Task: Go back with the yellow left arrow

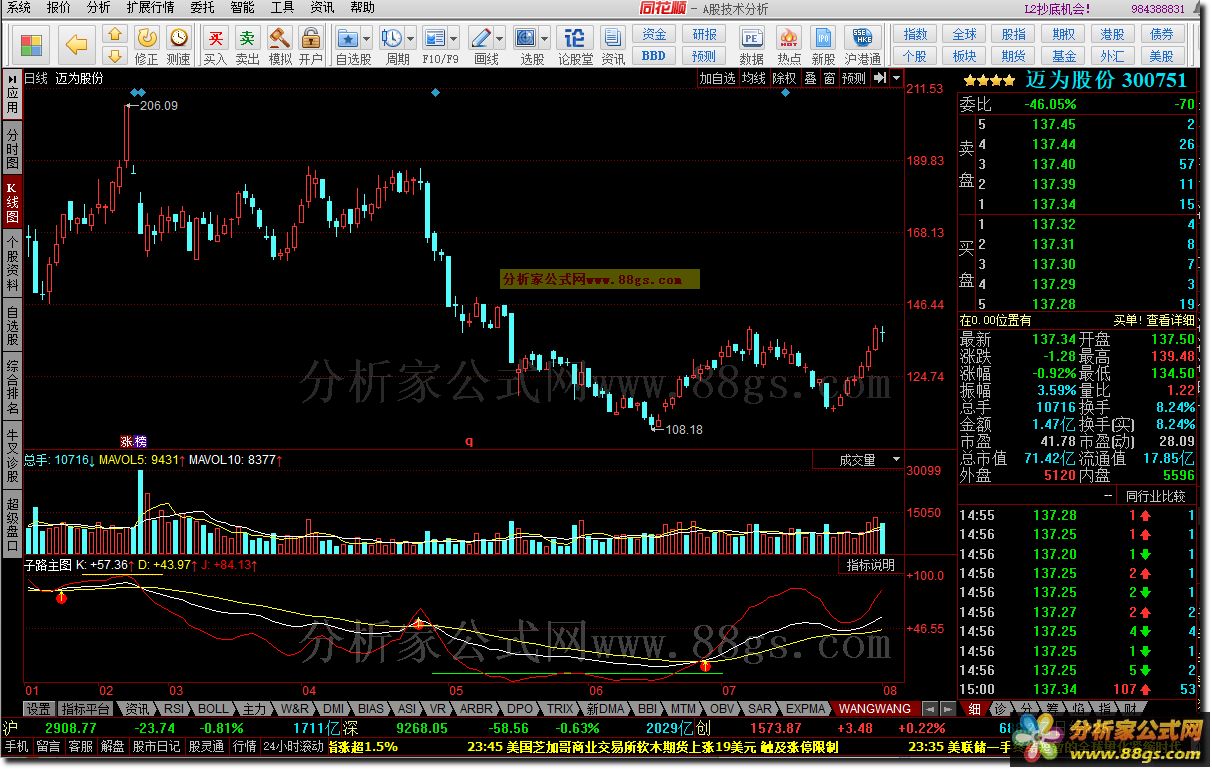Action: tap(78, 45)
